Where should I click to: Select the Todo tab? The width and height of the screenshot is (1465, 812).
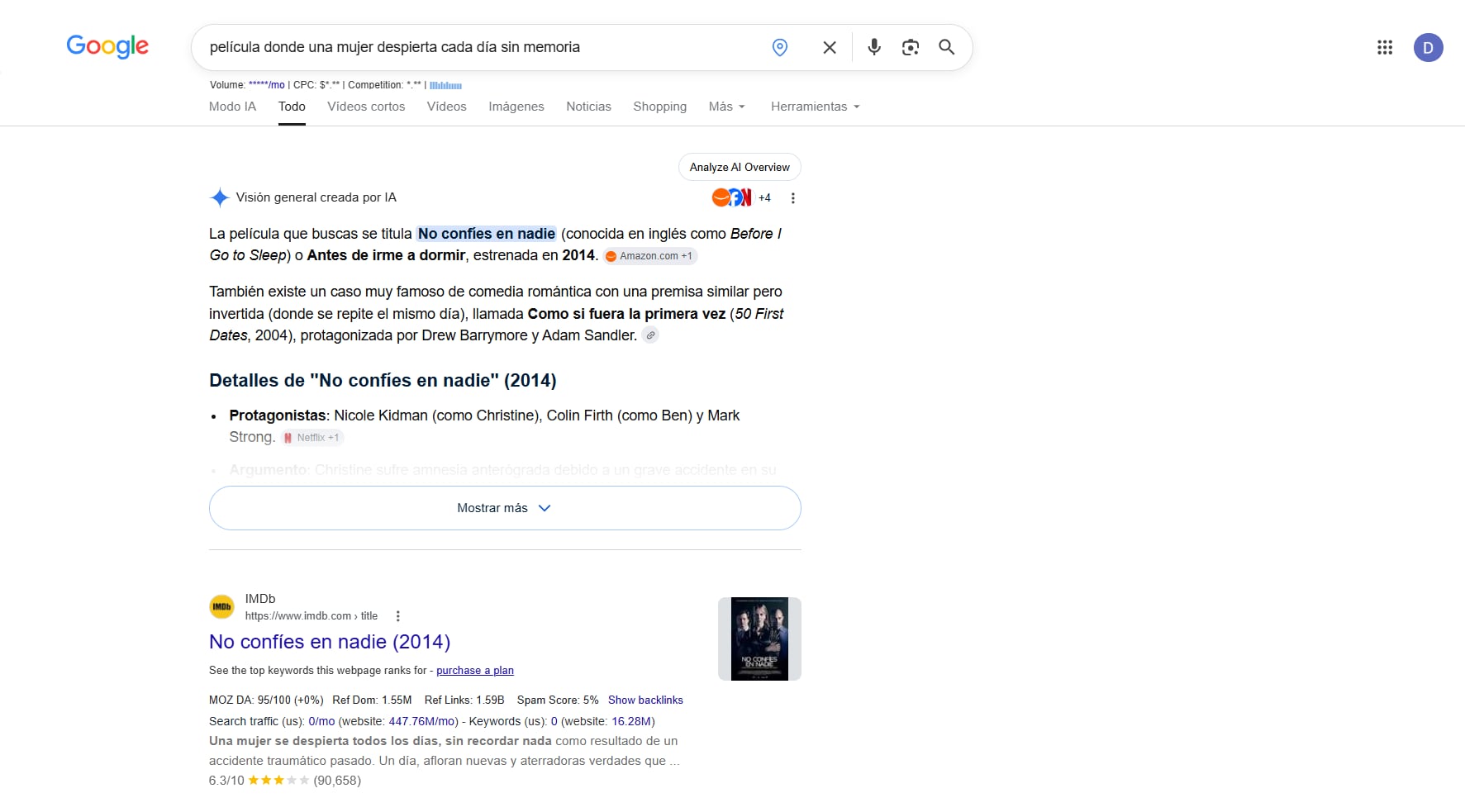coord(292,107)
